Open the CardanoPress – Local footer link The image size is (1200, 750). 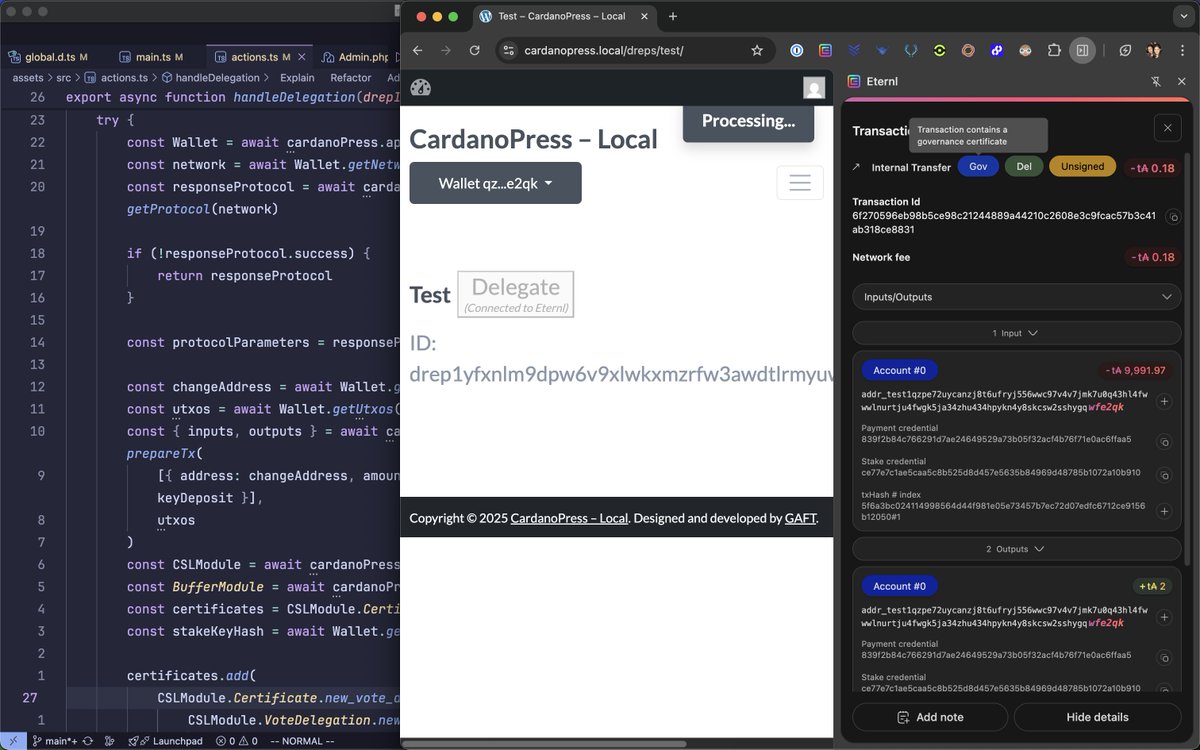click(569, 518)
